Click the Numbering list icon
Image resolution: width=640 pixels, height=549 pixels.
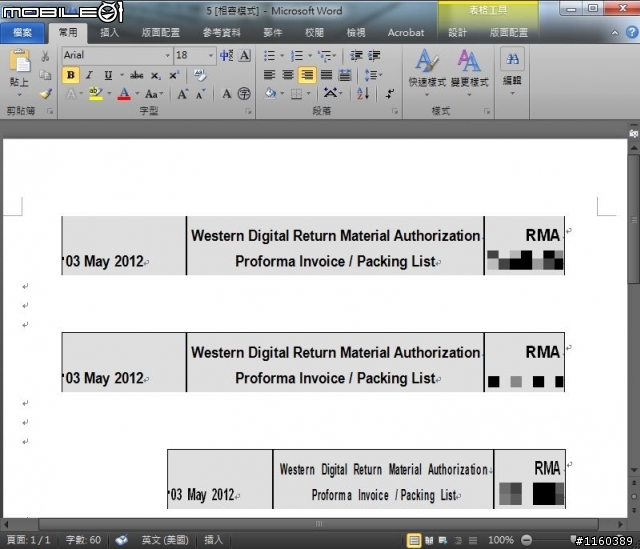tap(297, 56)
